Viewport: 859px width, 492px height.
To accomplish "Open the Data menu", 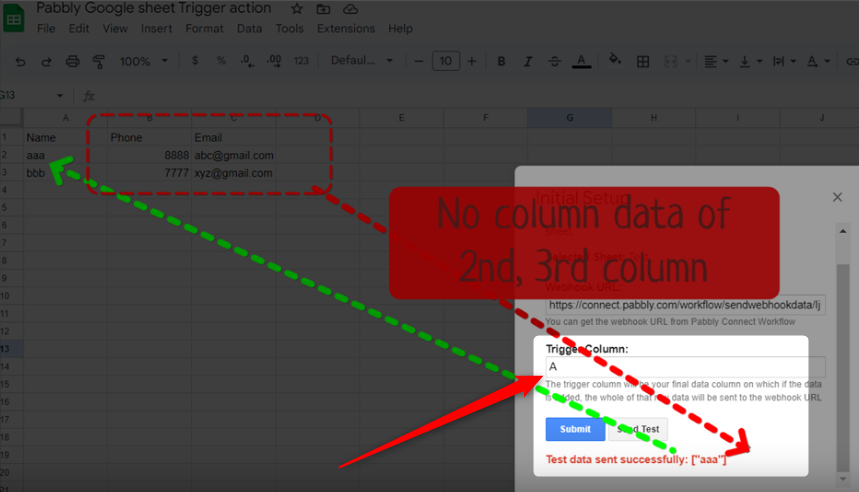I will 249,28.
